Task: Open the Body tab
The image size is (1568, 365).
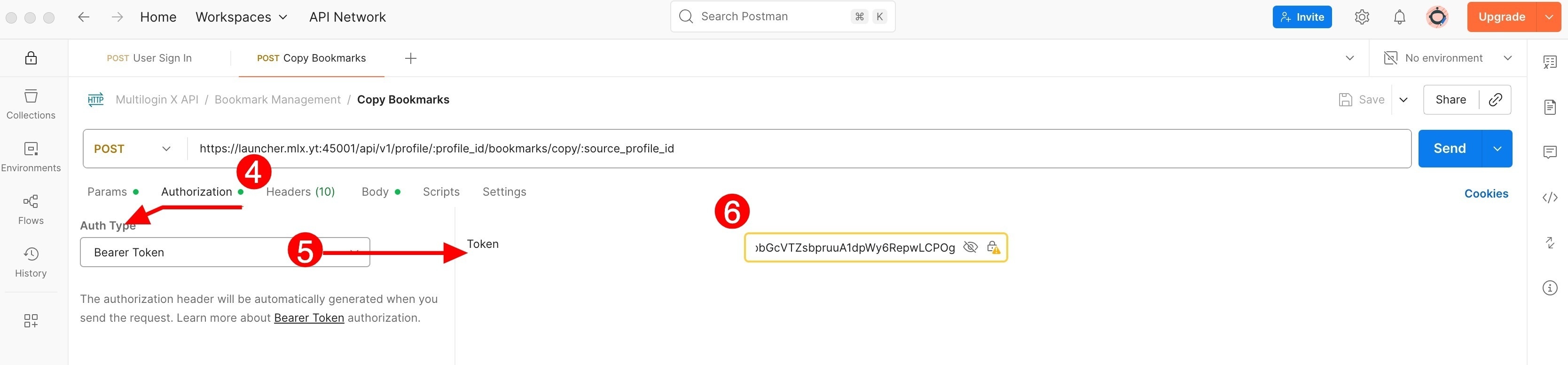Action: (x=380, y=192)
